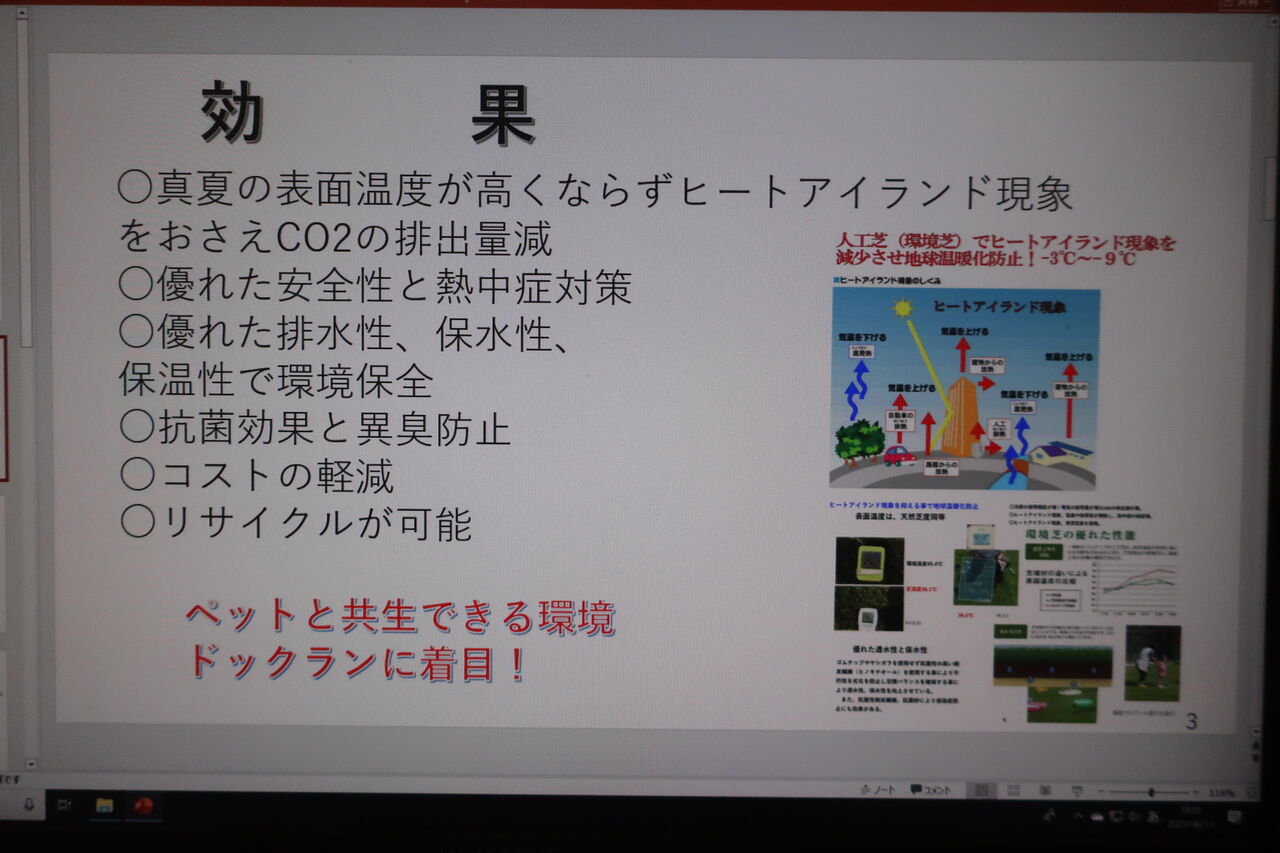Click the line 保温性で環境保全
Viewport: 1280px width, 853px height.
[x=276, y=380]
